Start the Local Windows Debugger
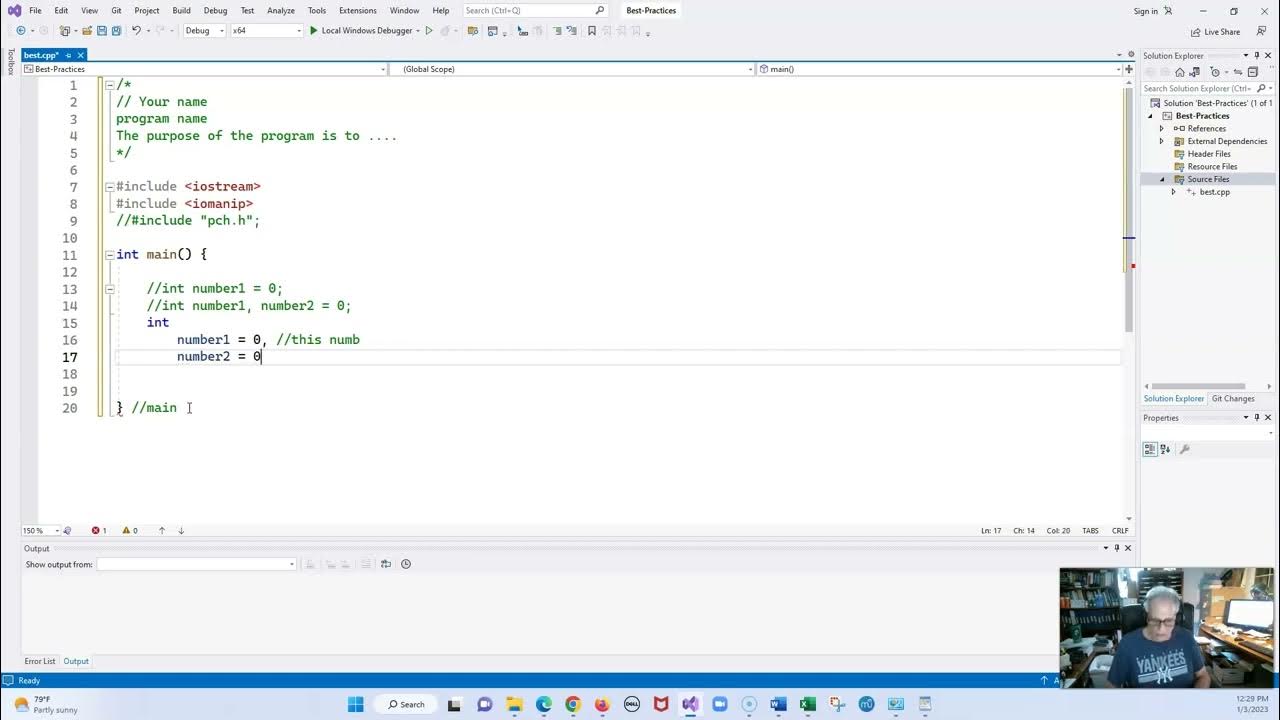Screen dimensions: 1280x720 point(364,31)
